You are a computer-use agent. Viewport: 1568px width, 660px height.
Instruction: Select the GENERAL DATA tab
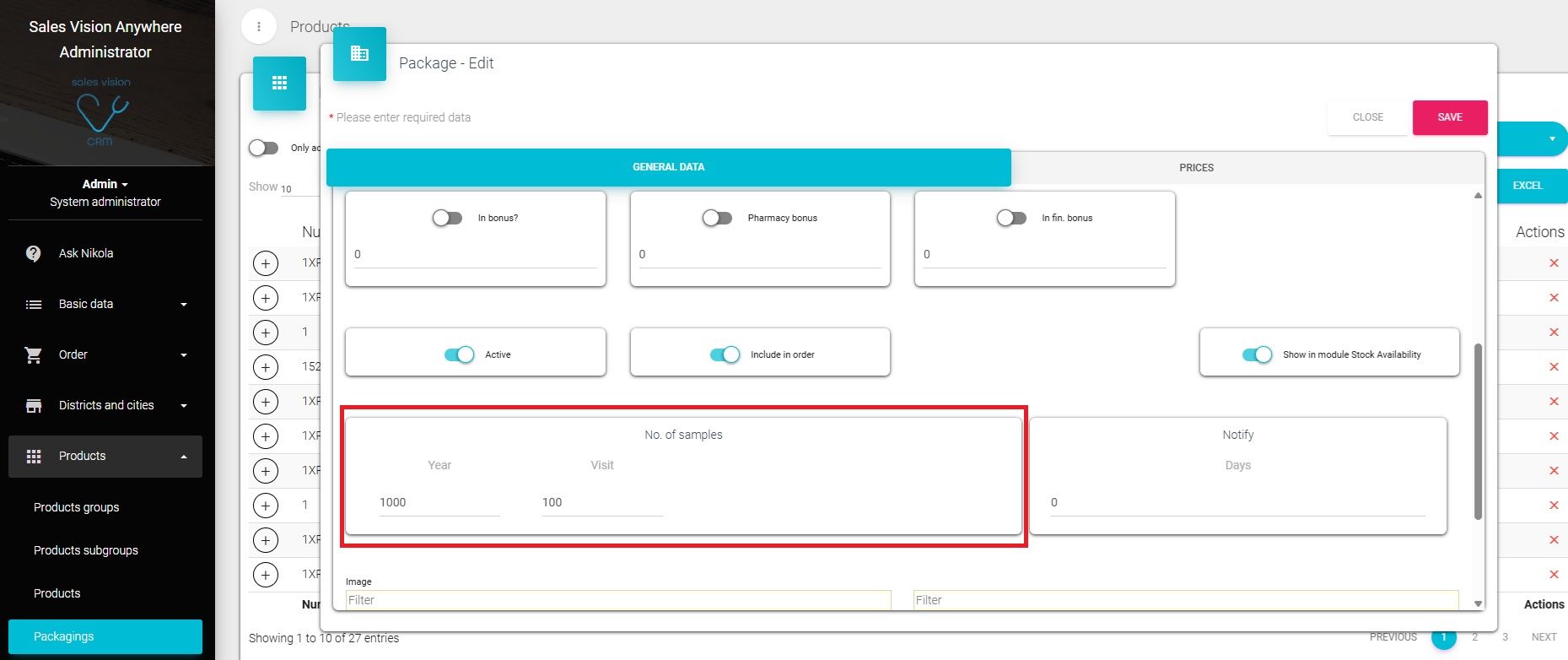(668, 167)
